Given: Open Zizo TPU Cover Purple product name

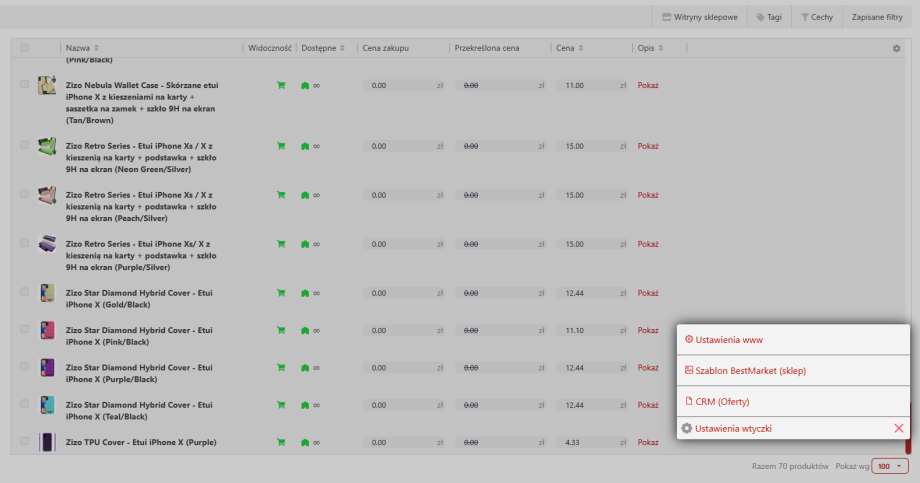Looking at the screenshot, I should coord(141,443).
